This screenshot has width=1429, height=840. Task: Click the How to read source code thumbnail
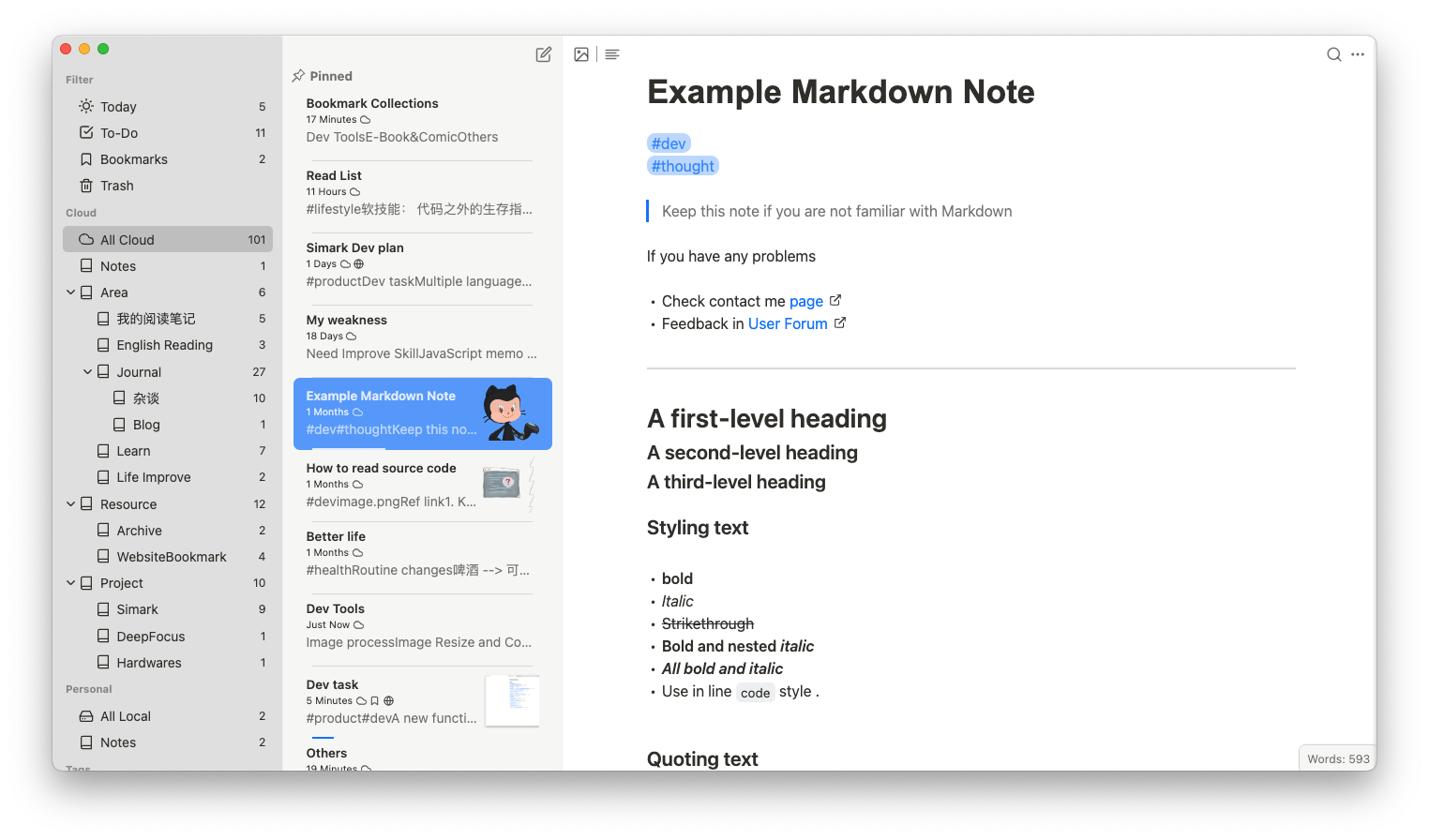click(502, 485)
